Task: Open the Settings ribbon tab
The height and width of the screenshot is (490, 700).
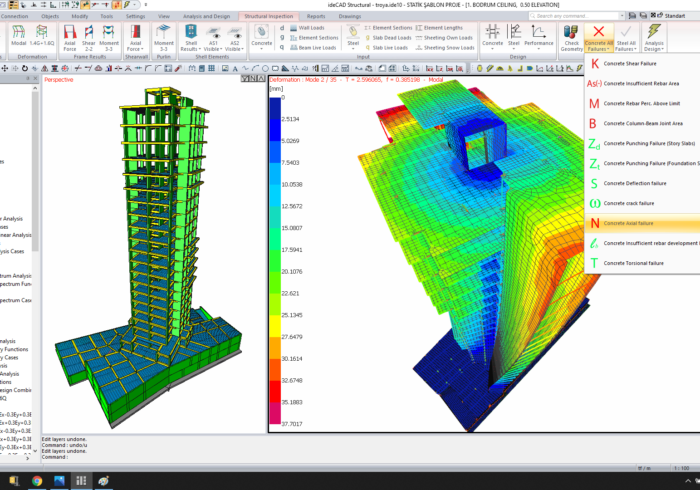Action: pyautogui.click(x=135, y=16)
